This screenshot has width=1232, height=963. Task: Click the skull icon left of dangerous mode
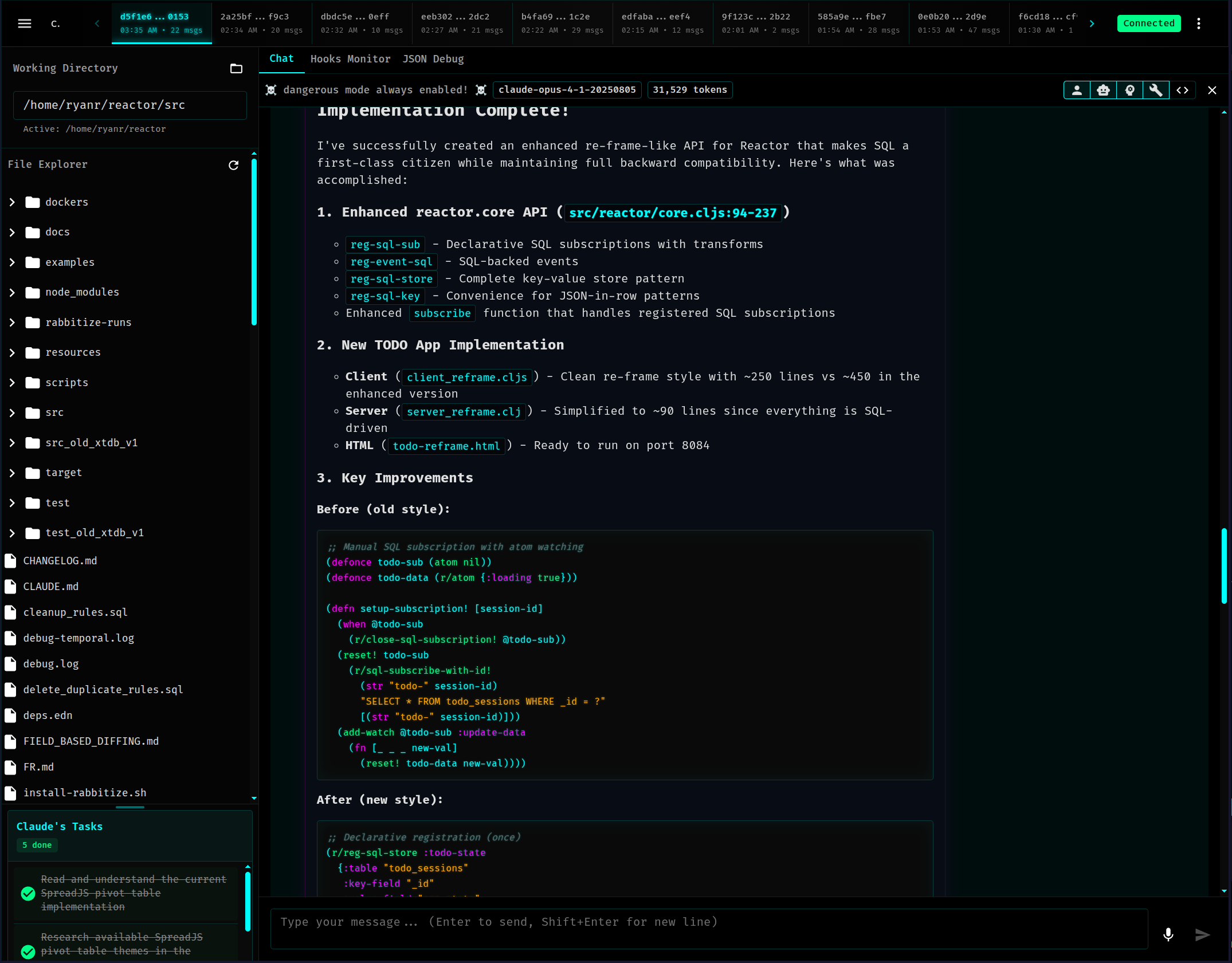pyautogui.click(x=272, y=90)
